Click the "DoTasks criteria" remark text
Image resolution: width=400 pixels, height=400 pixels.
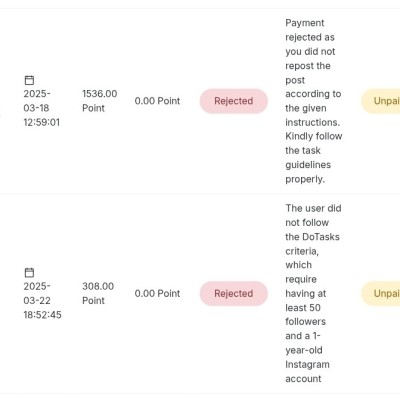[312, 244]
